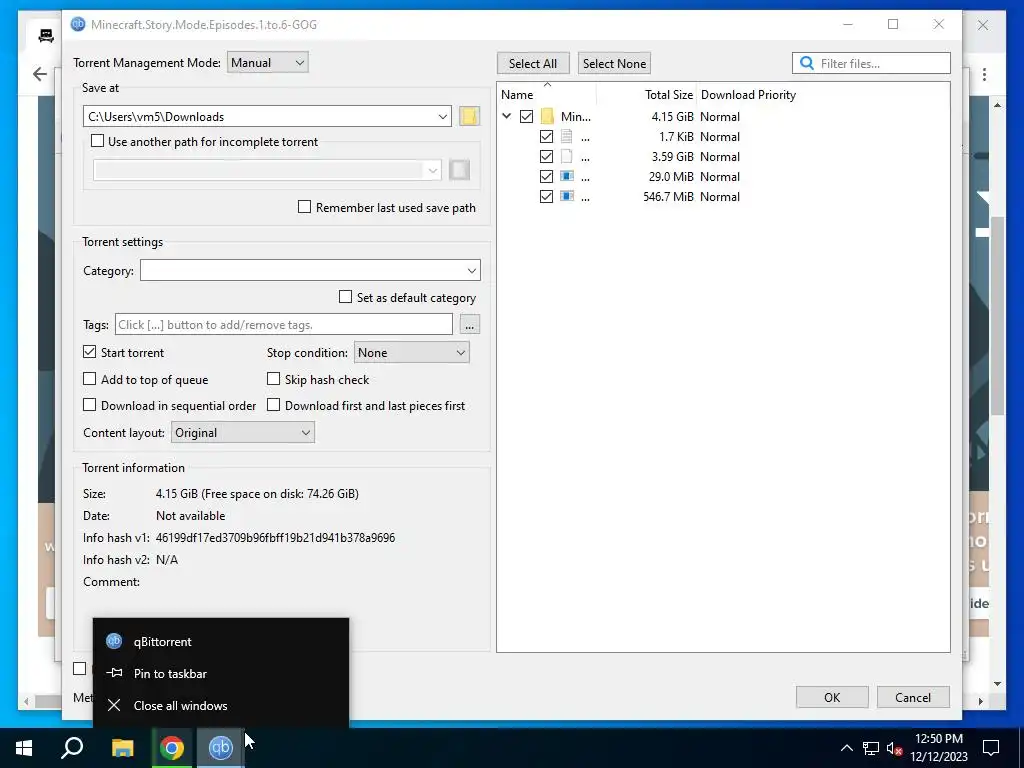
Task: Uncheck the Start torrent checkbox
Action: [x=89, y=352]
